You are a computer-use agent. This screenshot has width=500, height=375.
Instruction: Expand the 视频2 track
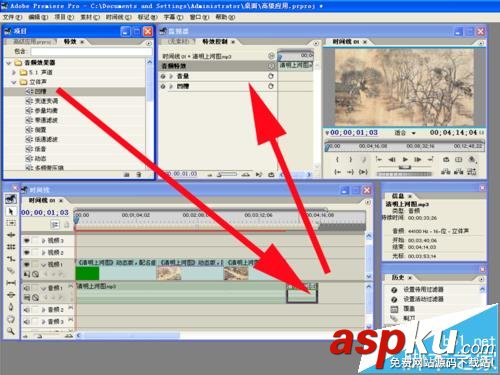click(43, 252)
